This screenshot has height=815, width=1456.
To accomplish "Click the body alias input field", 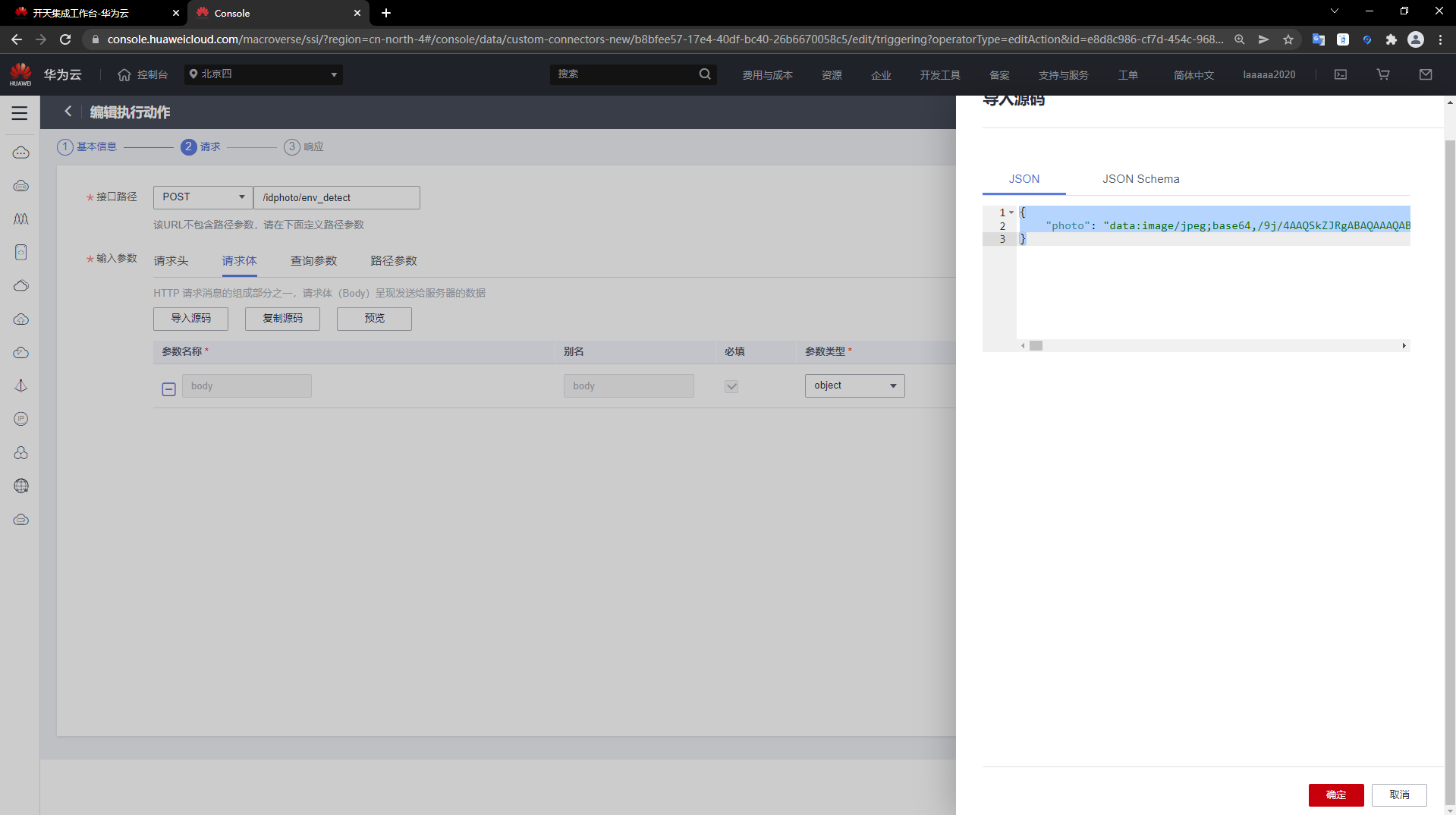I will pos(629,385).
